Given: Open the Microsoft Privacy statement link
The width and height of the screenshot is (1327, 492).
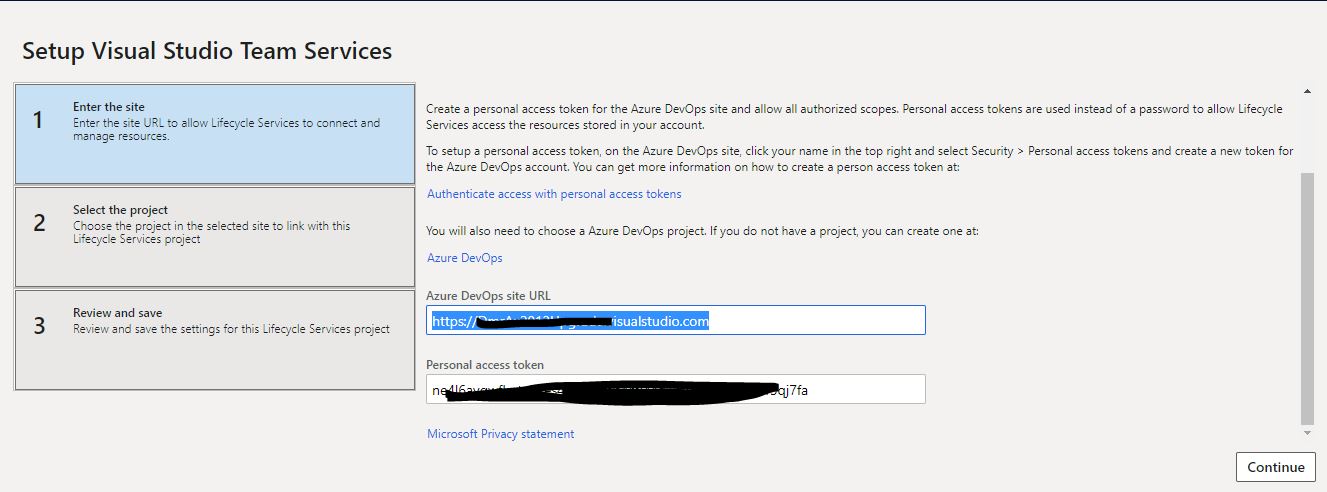Looking at the screenshot, I should pos(501,434).
